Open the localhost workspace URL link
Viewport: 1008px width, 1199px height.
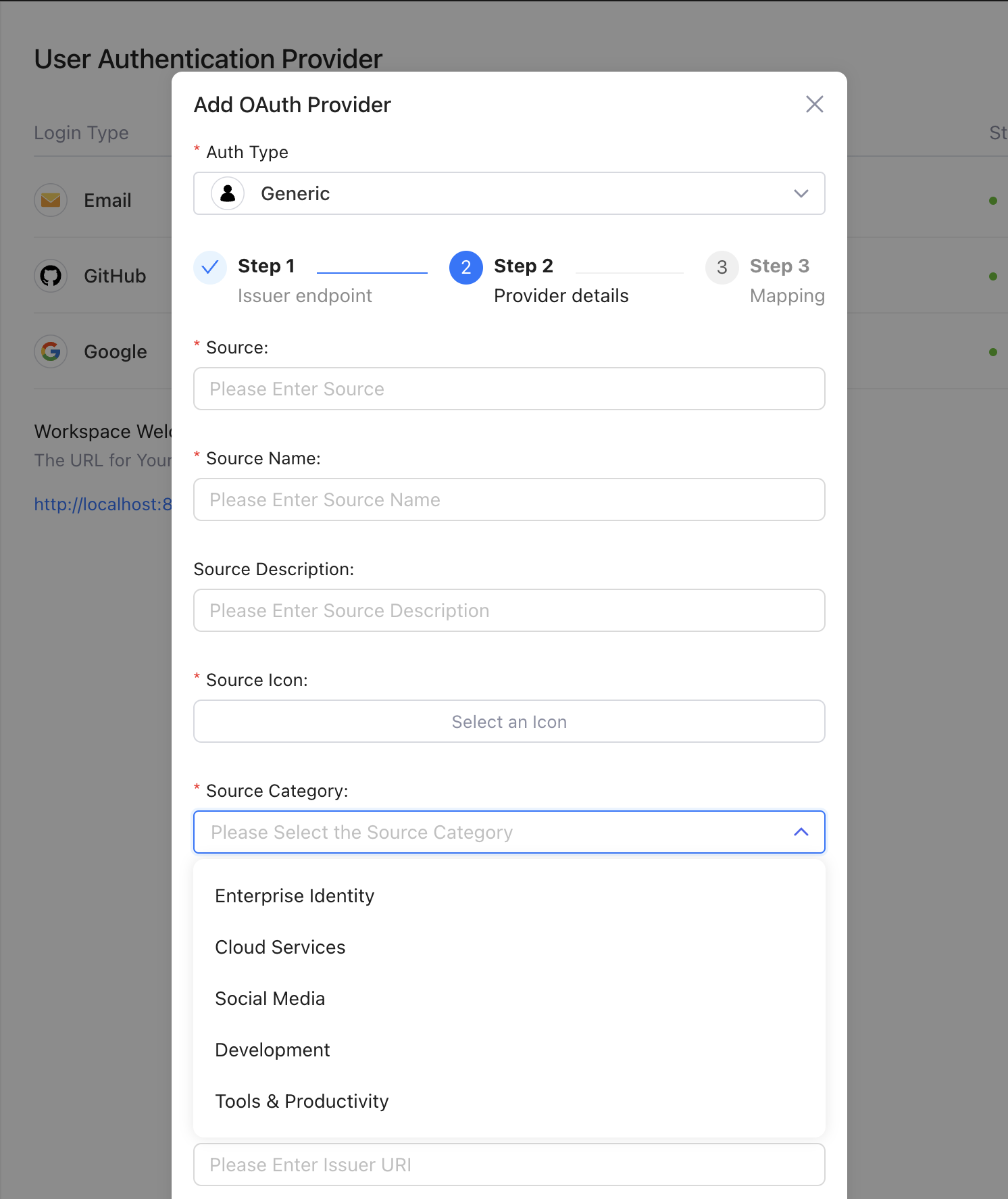point(103,504)
